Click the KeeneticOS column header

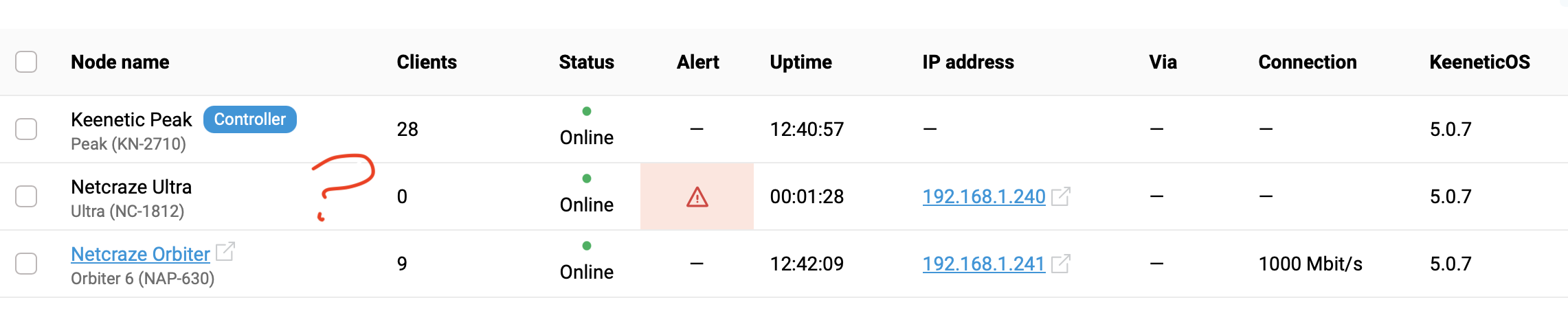pyautogui.click(x=1479, y=62)
